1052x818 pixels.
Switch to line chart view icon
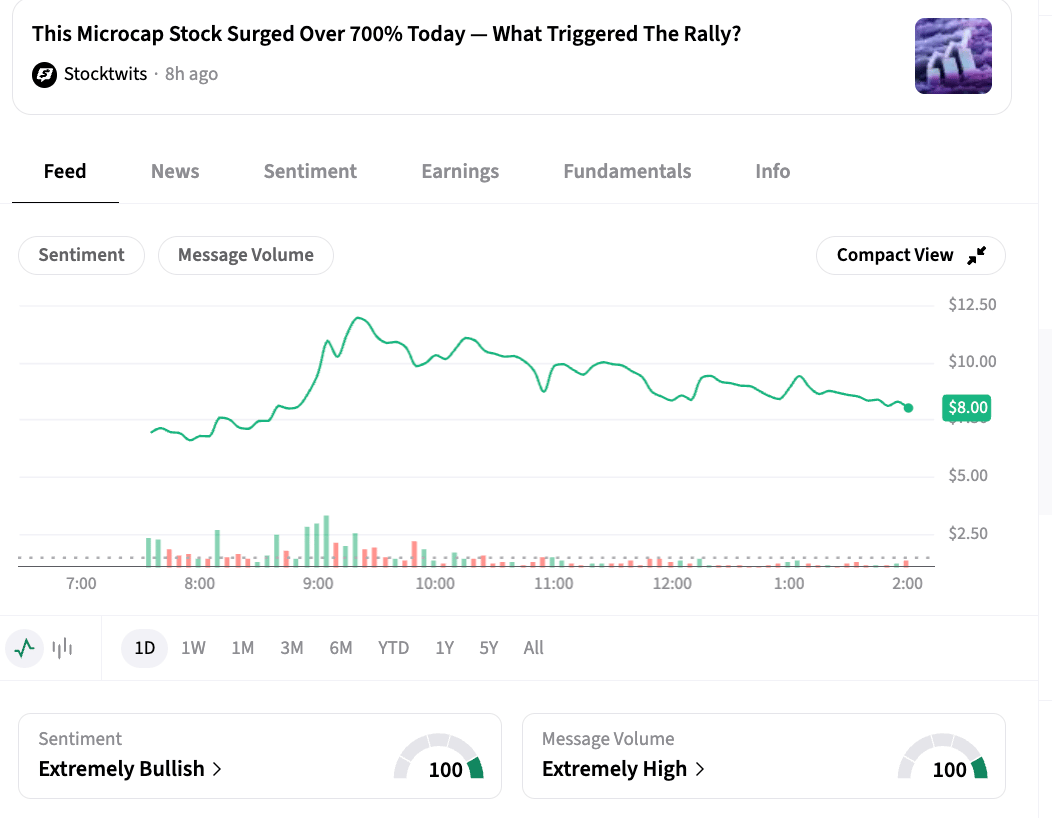(x=25, y=648)
